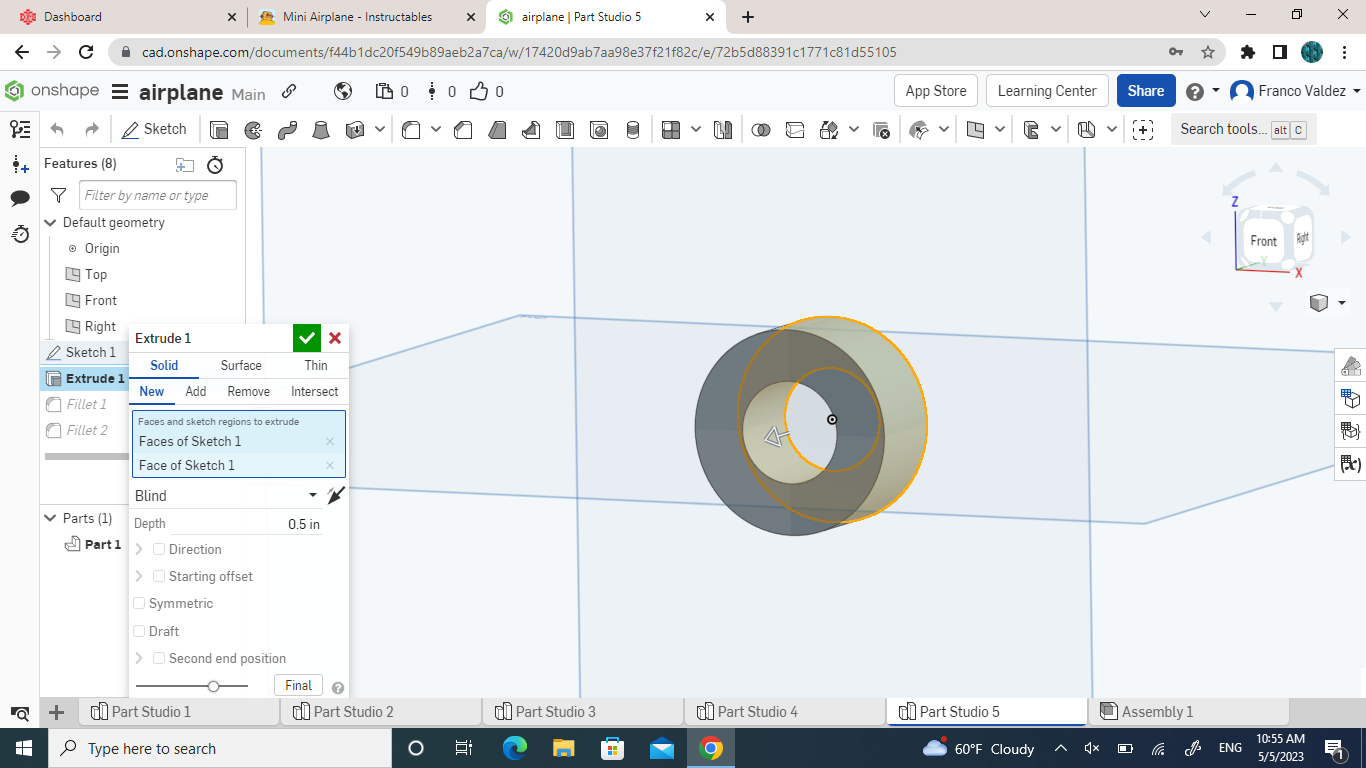Select the Extrude tool
This screenshot has width=1366, height=768.
click(220, 129)
